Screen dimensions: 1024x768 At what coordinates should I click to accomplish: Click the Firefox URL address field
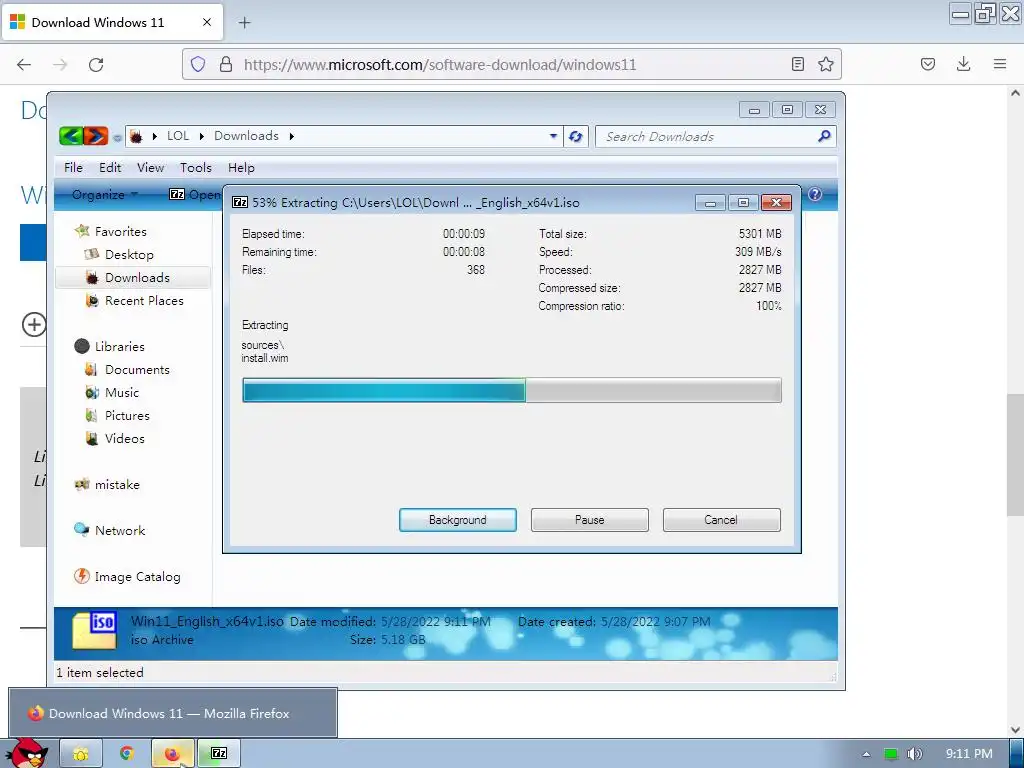click(x=511, y=64)
